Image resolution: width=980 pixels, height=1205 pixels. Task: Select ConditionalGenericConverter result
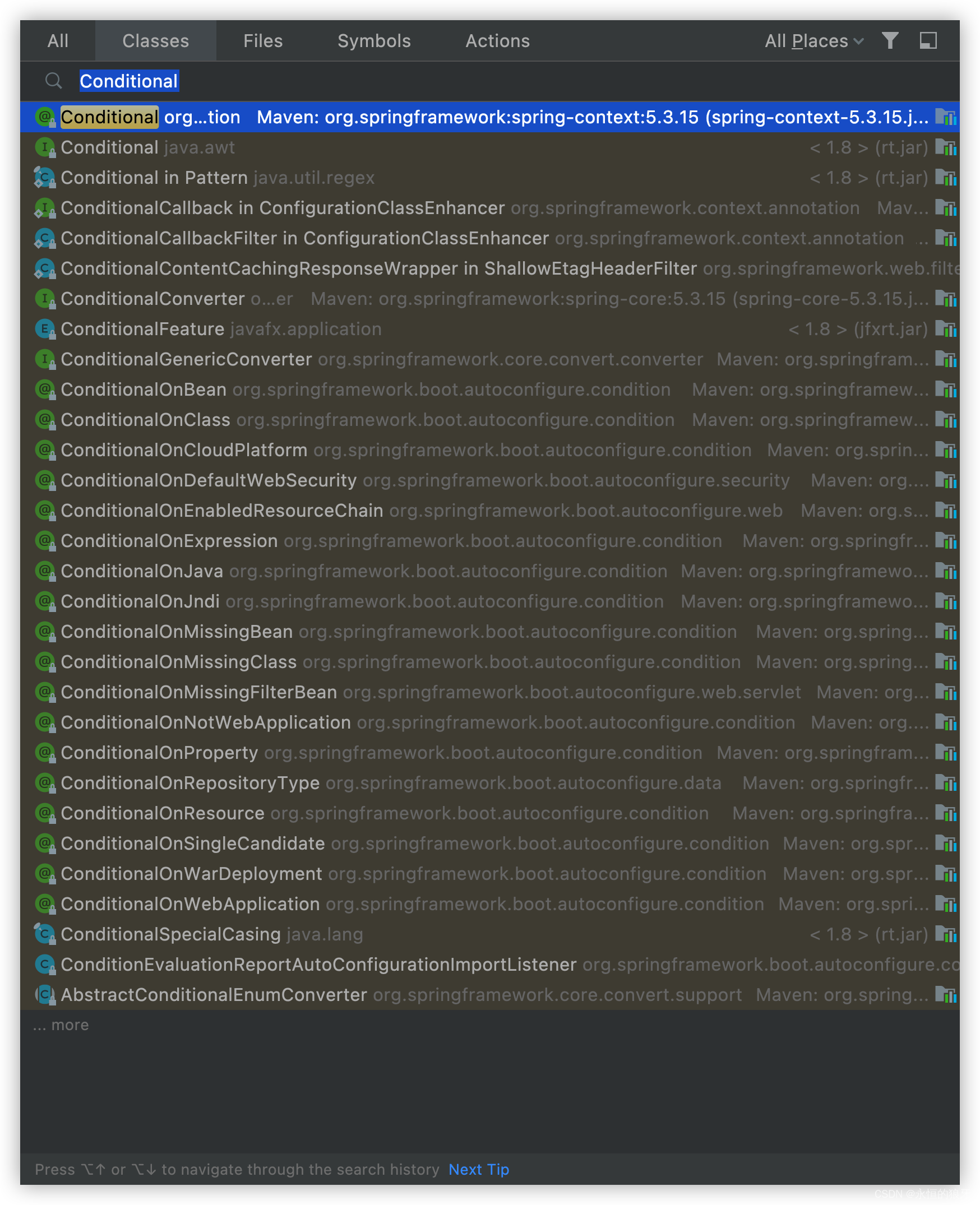[x=490, y=359]
